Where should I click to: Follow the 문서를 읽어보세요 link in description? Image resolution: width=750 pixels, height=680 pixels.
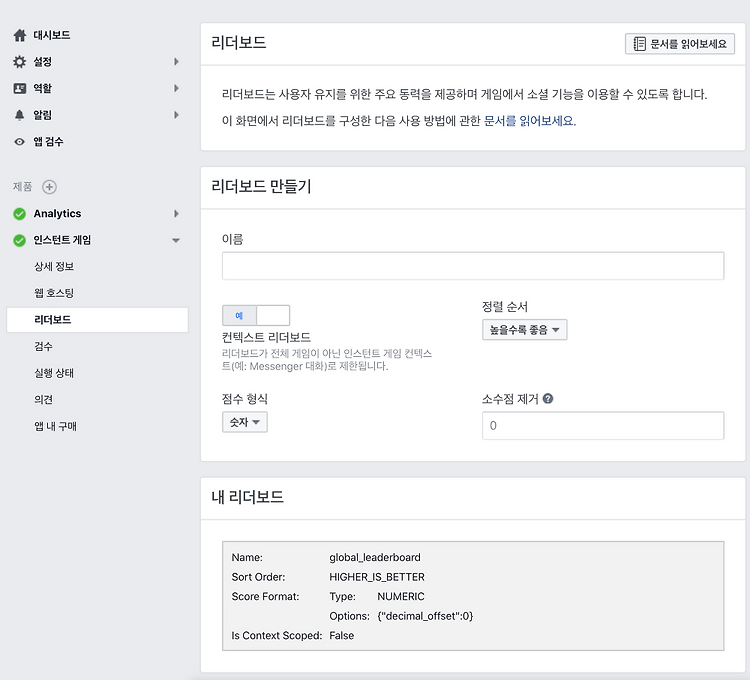529,121
